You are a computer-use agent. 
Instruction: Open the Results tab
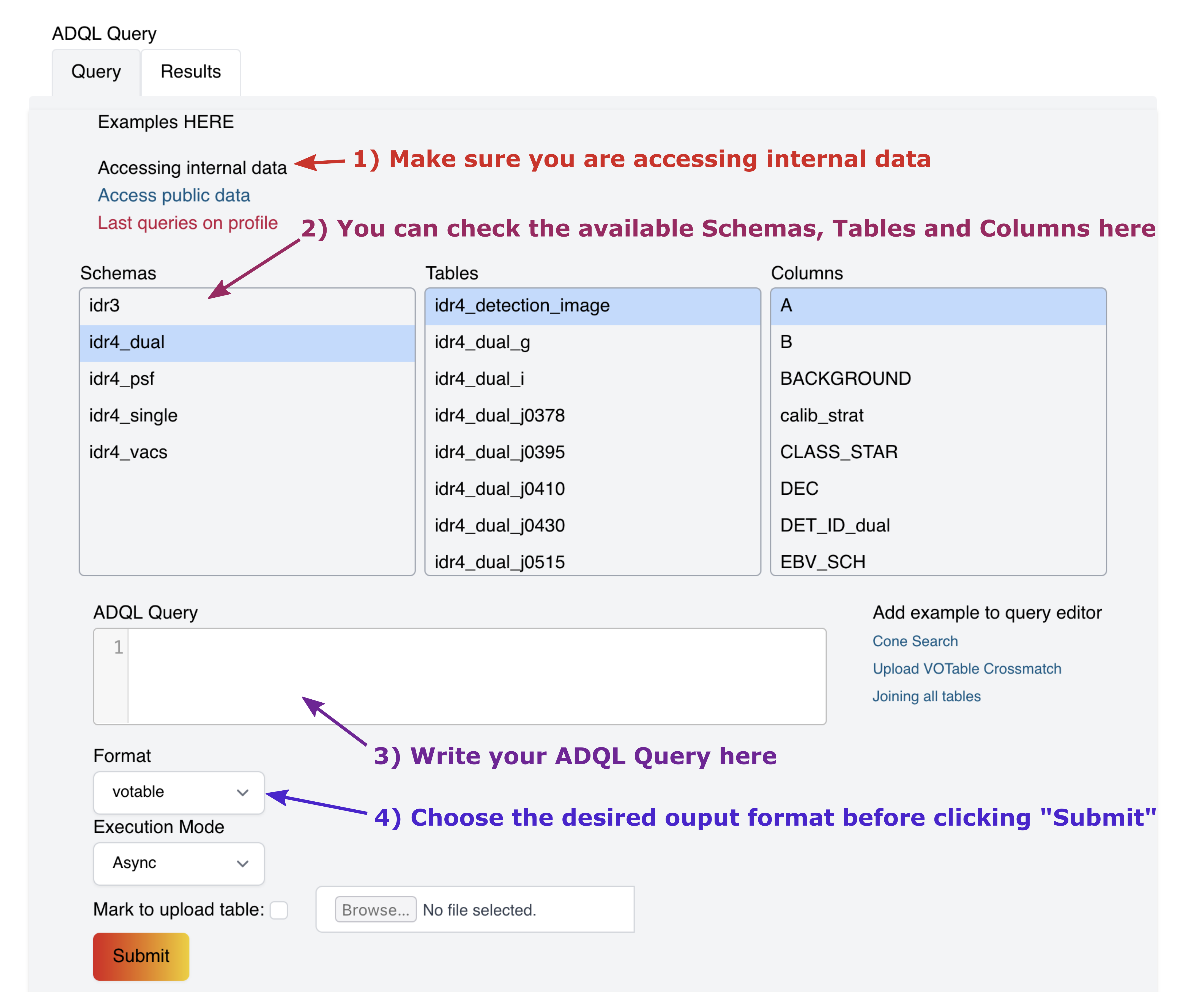click(190, 72)
